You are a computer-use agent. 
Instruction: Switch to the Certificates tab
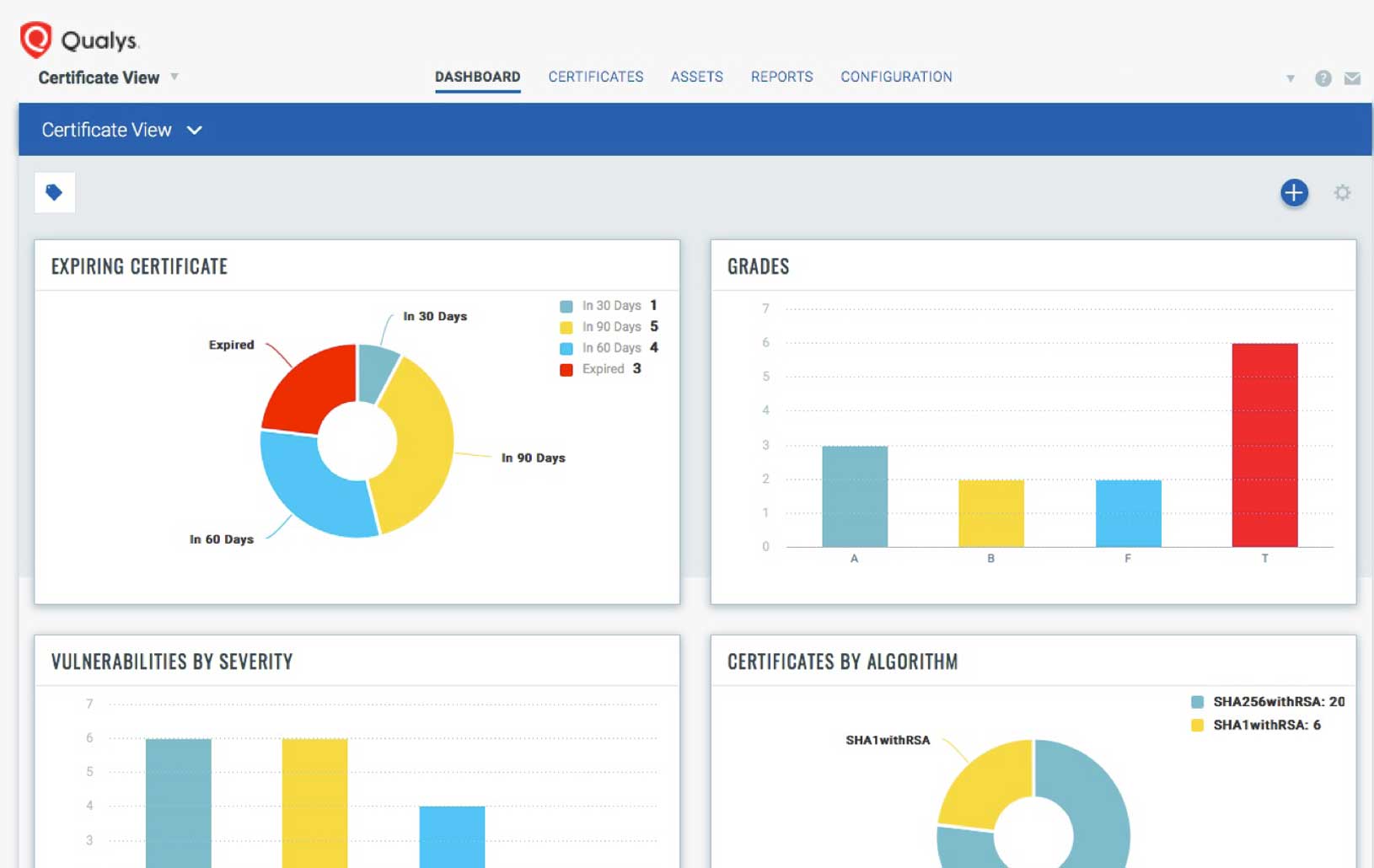[595, 77]
